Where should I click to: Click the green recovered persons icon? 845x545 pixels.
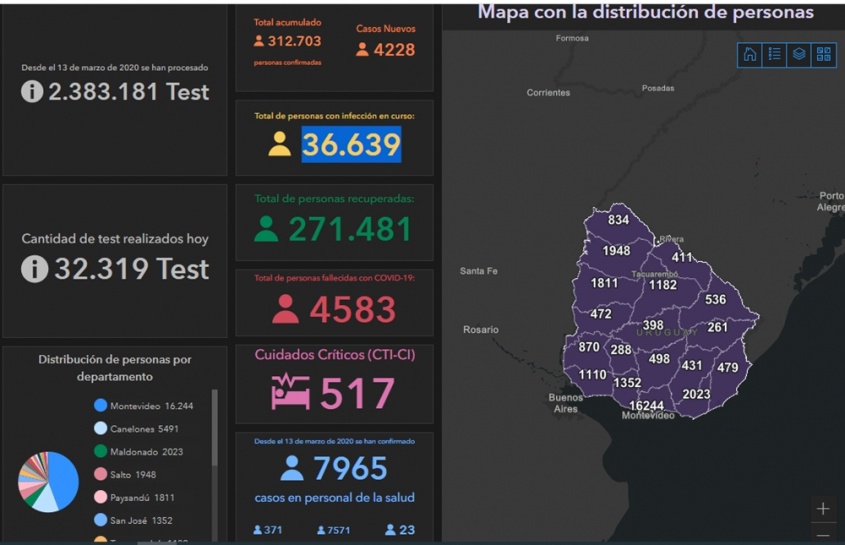(x=266, y=229)
